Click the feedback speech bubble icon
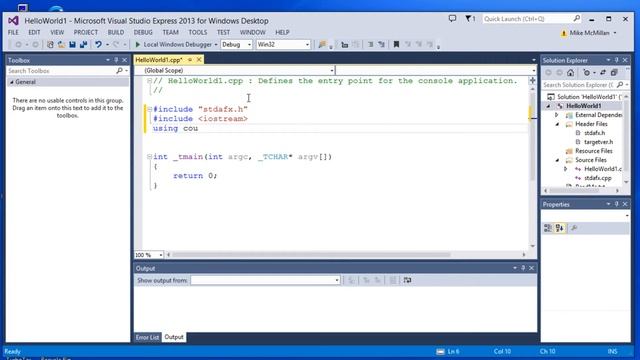This screenshot has height=360, width=640. point(452,19)
